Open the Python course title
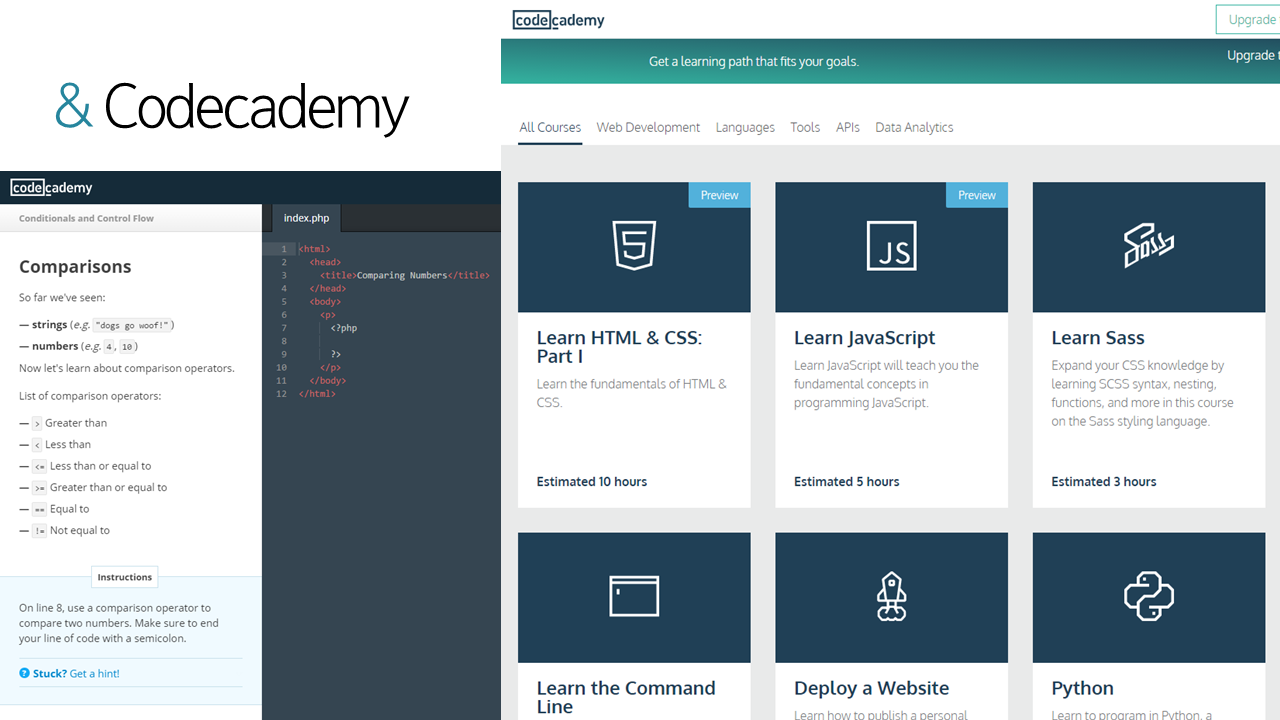The height and width of the screenshot is (720, 1280). (x=1082, y=688)
